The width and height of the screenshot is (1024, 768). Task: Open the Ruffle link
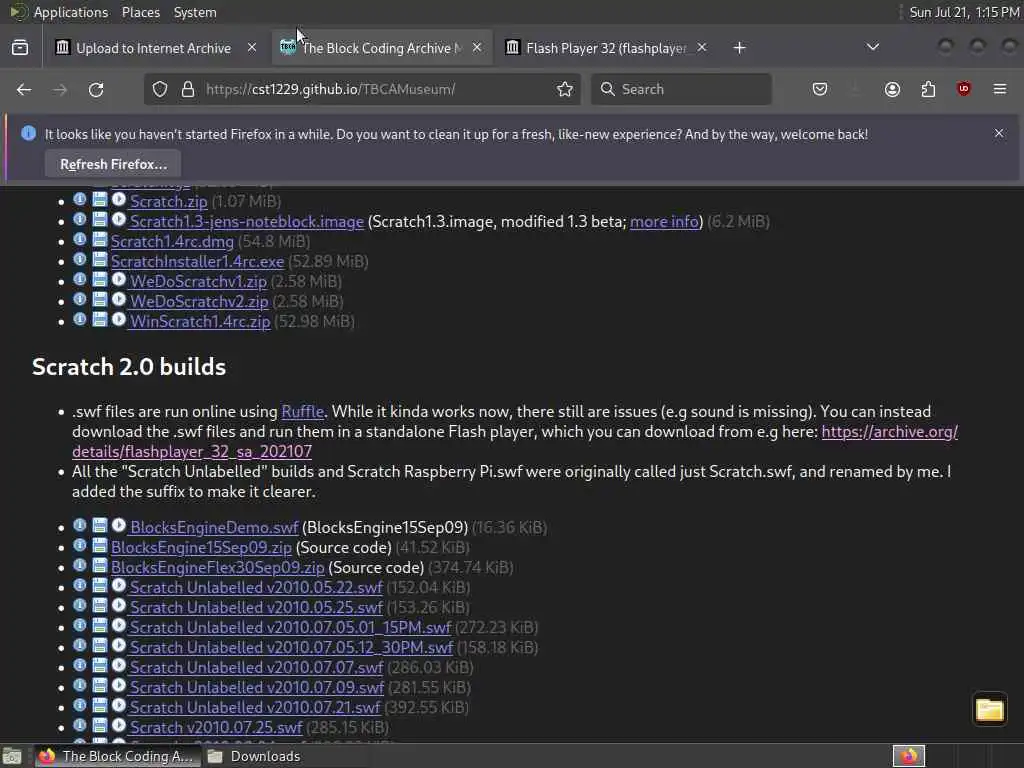pos(302,411)
